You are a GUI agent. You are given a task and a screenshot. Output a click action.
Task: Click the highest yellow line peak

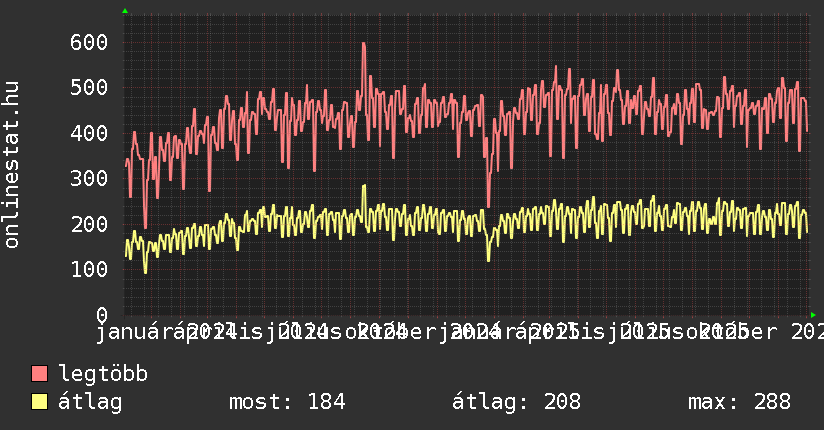click(364, 186)
